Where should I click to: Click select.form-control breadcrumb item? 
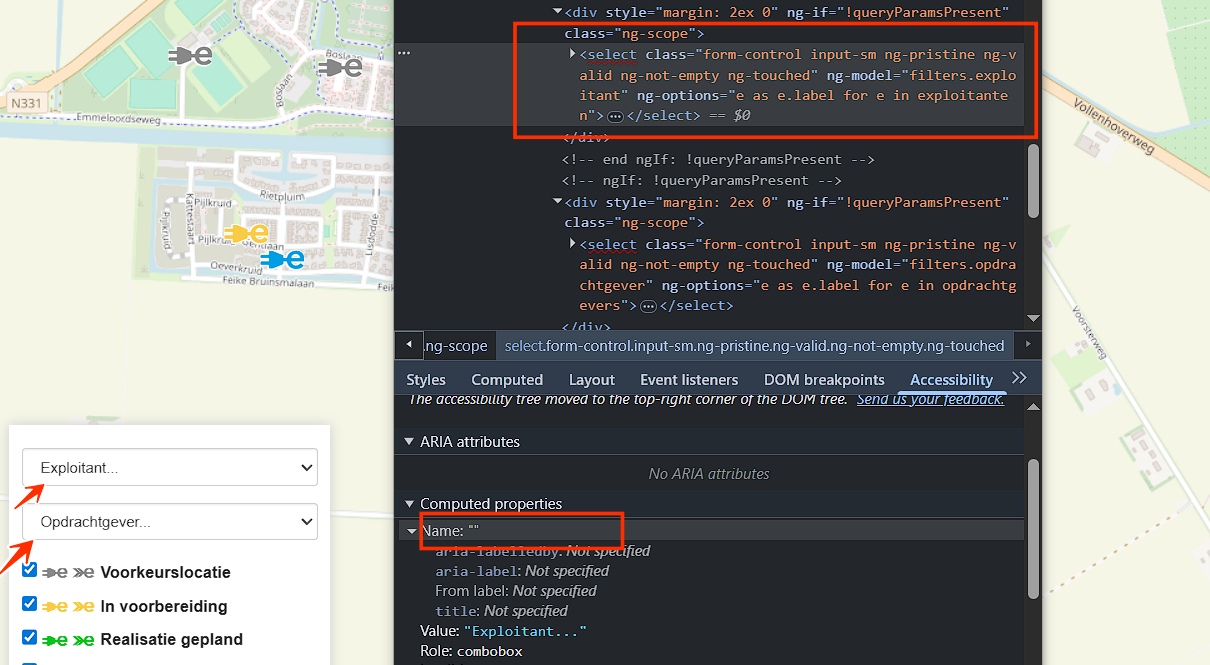(x=754, y=346)
